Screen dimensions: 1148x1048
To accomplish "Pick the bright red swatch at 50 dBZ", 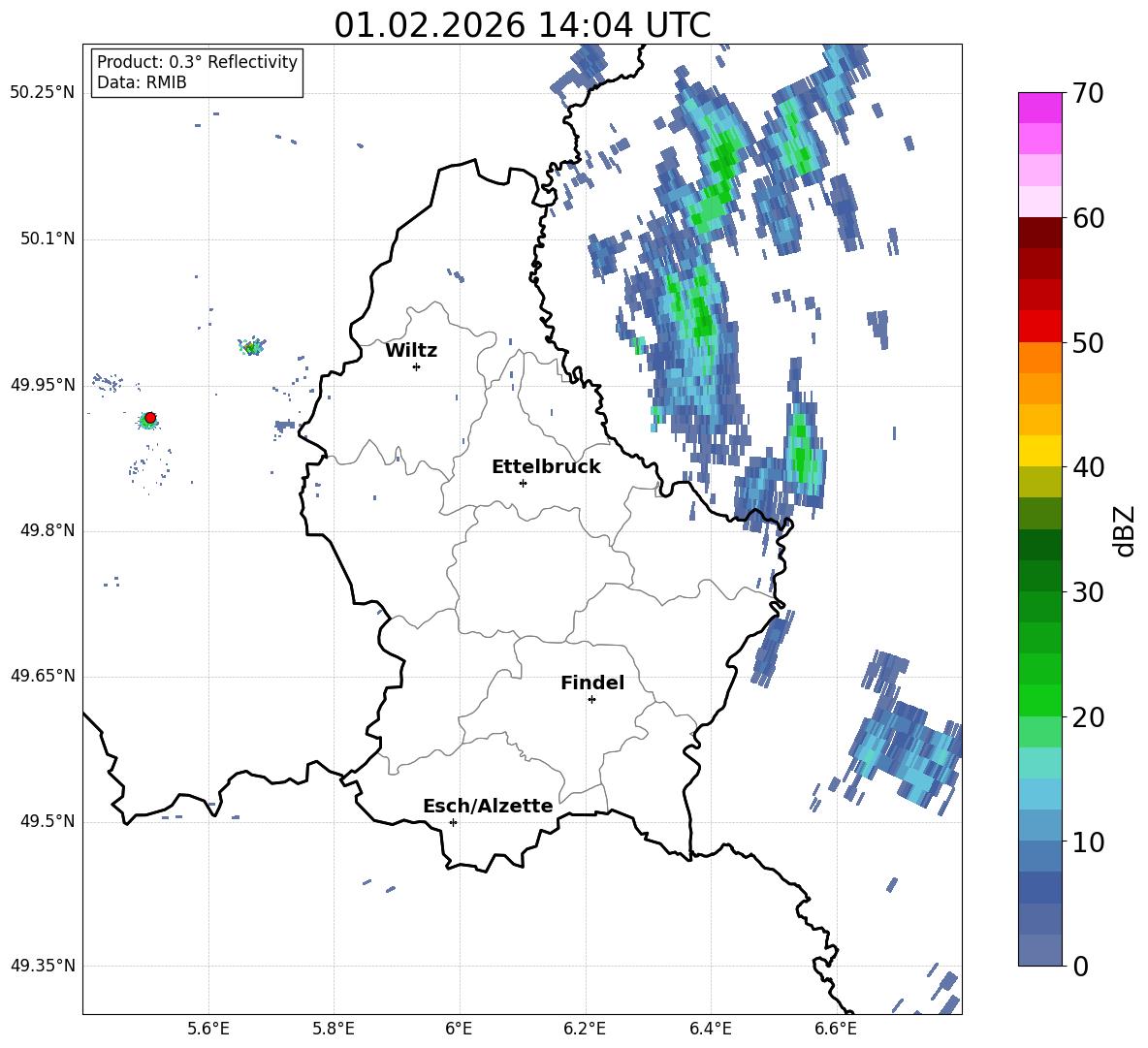I will 1039,327.
